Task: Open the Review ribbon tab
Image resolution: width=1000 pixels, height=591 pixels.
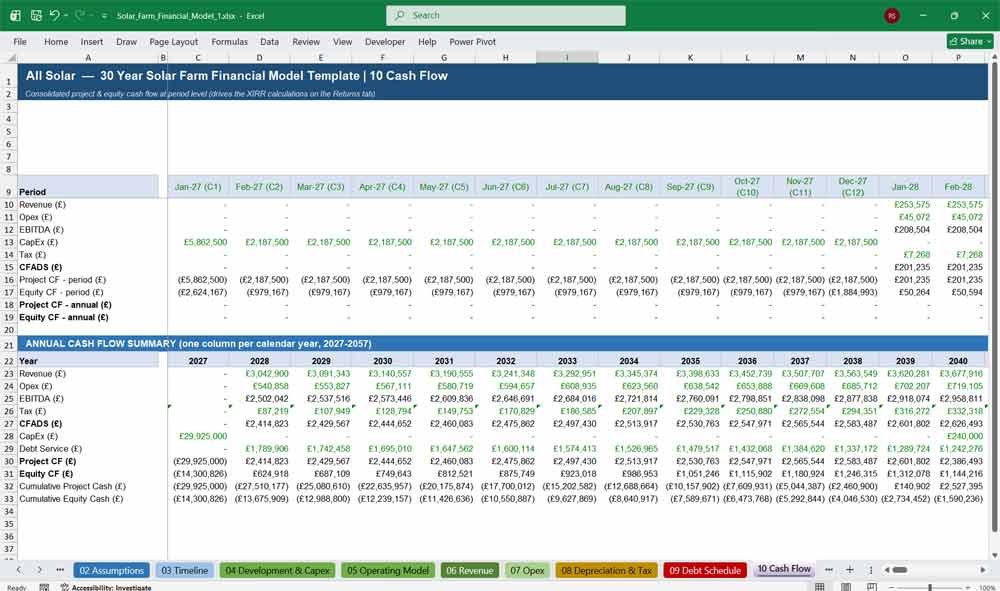Action: coord(305,41)
